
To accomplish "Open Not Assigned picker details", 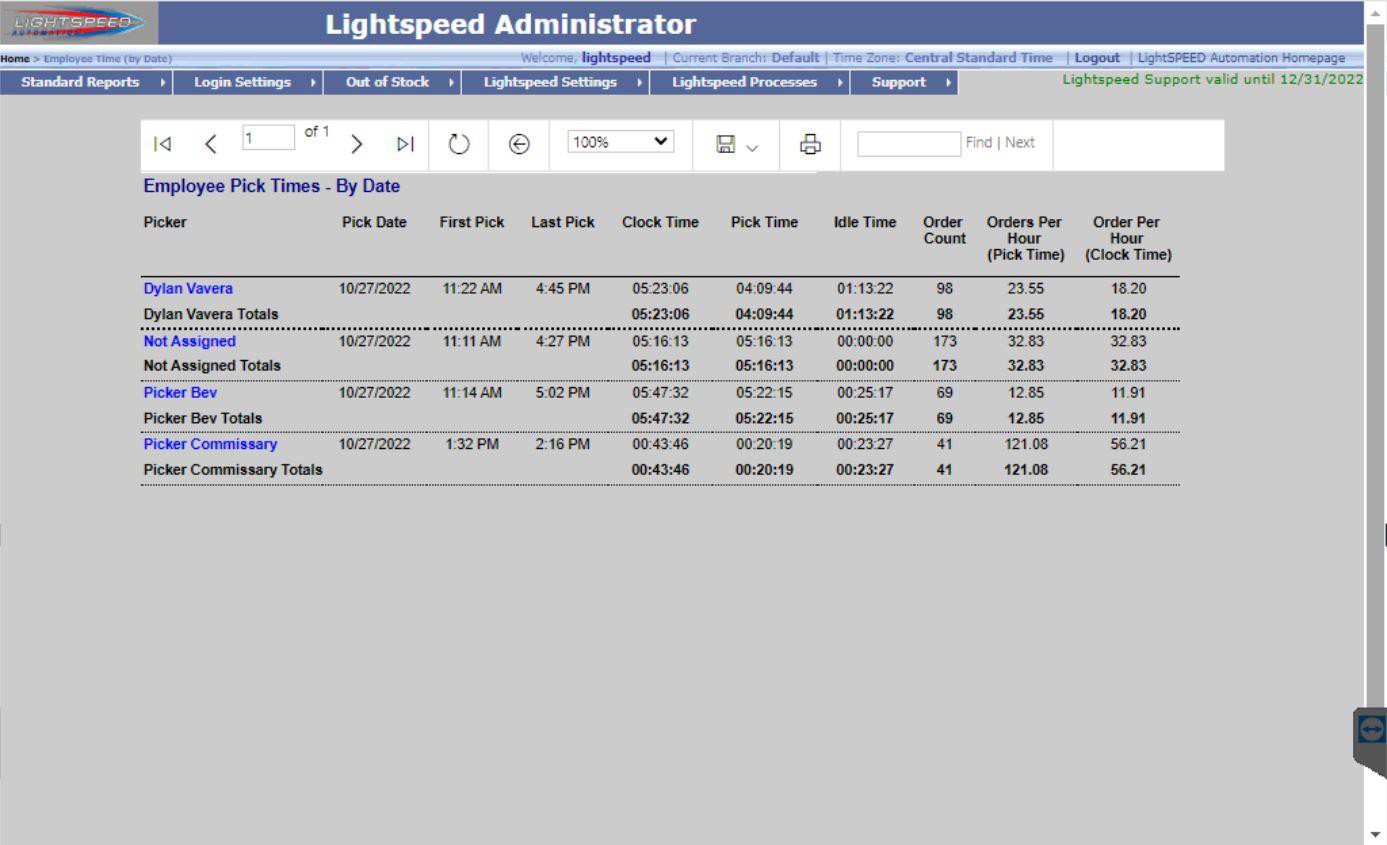I will [190, 341].
